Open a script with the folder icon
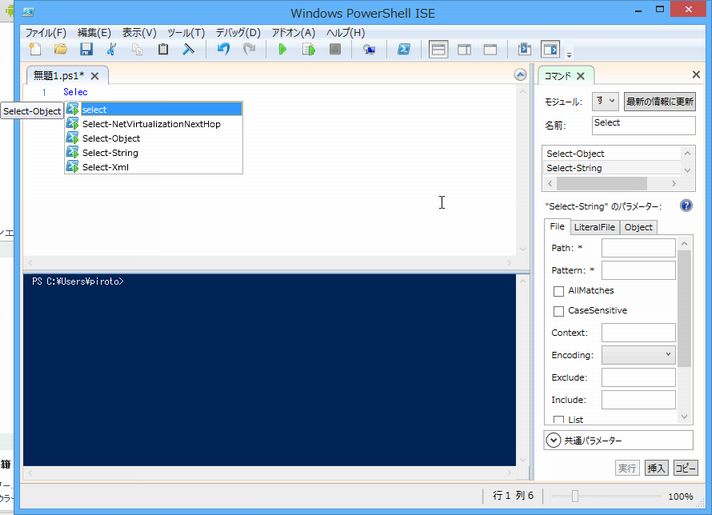 60,49
